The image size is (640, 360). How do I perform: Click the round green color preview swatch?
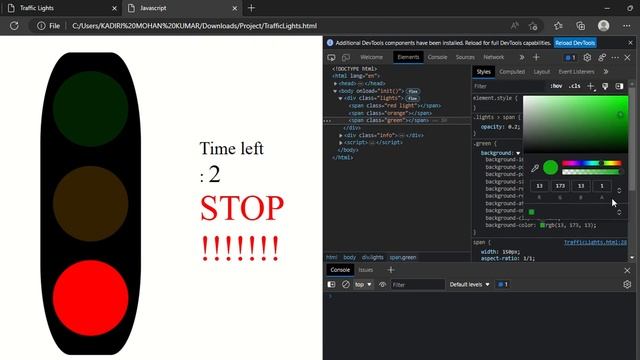[550, 167]
